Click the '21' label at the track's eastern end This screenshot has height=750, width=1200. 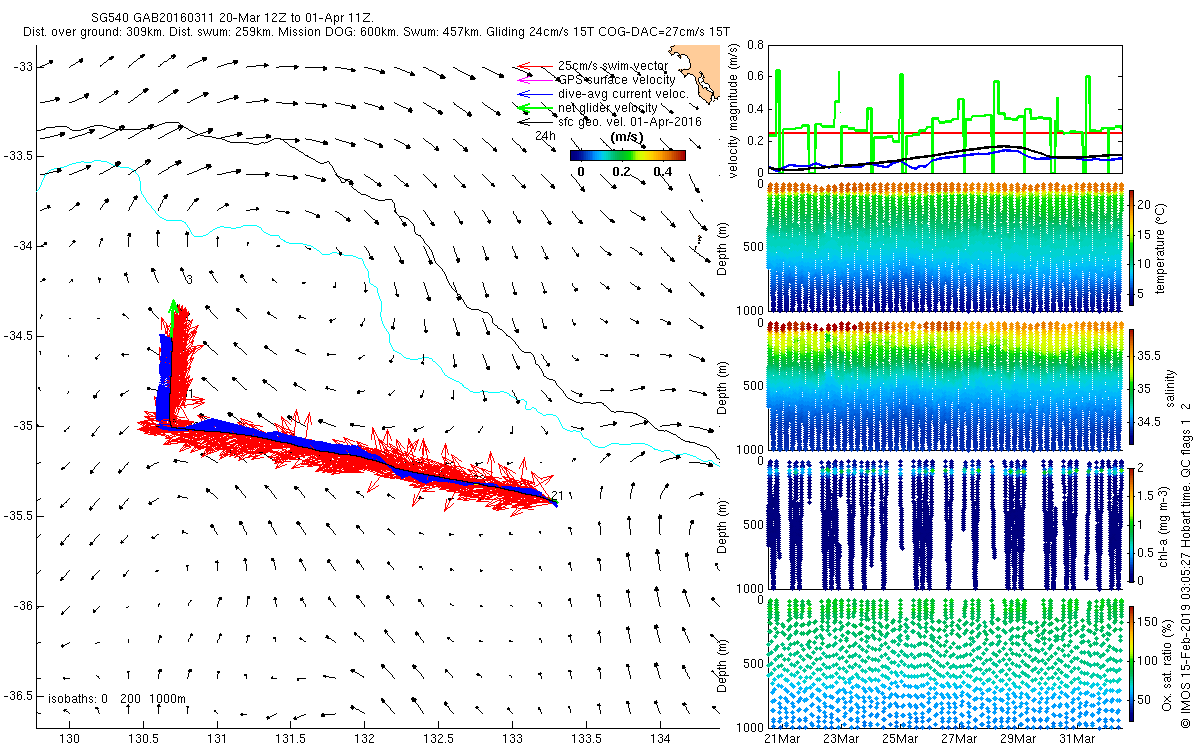[x=558, y=495]
